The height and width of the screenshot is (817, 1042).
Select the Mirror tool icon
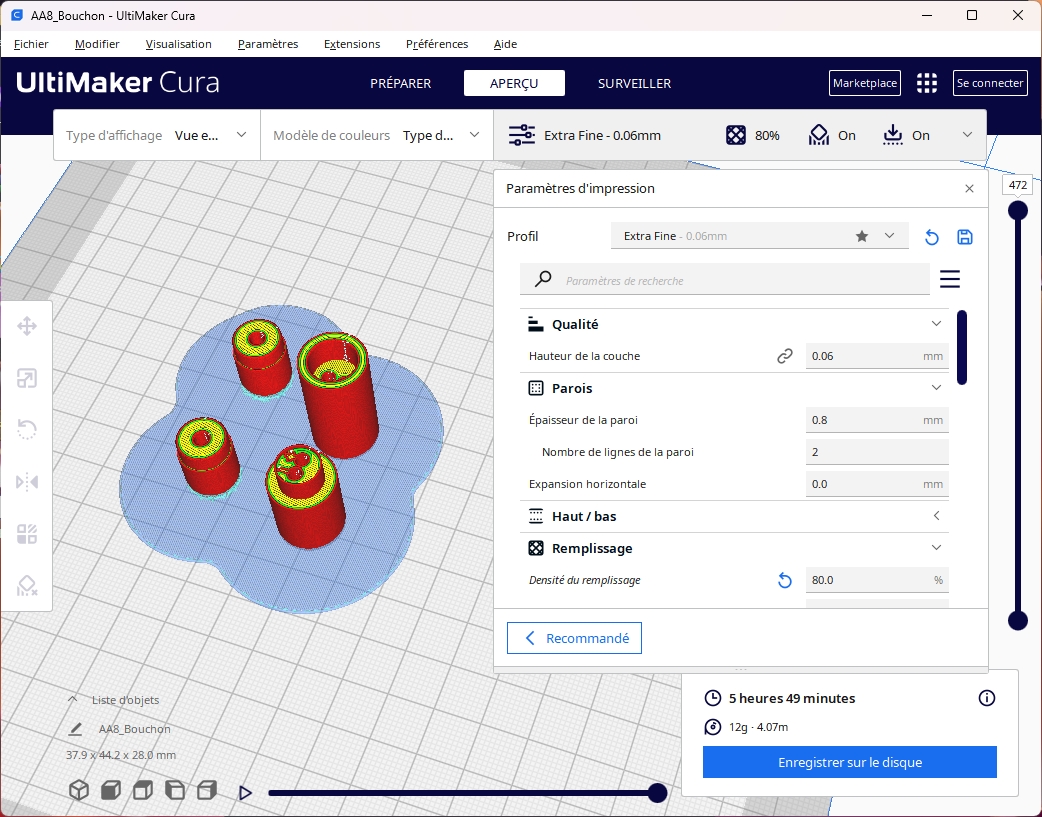click(27, 482)
